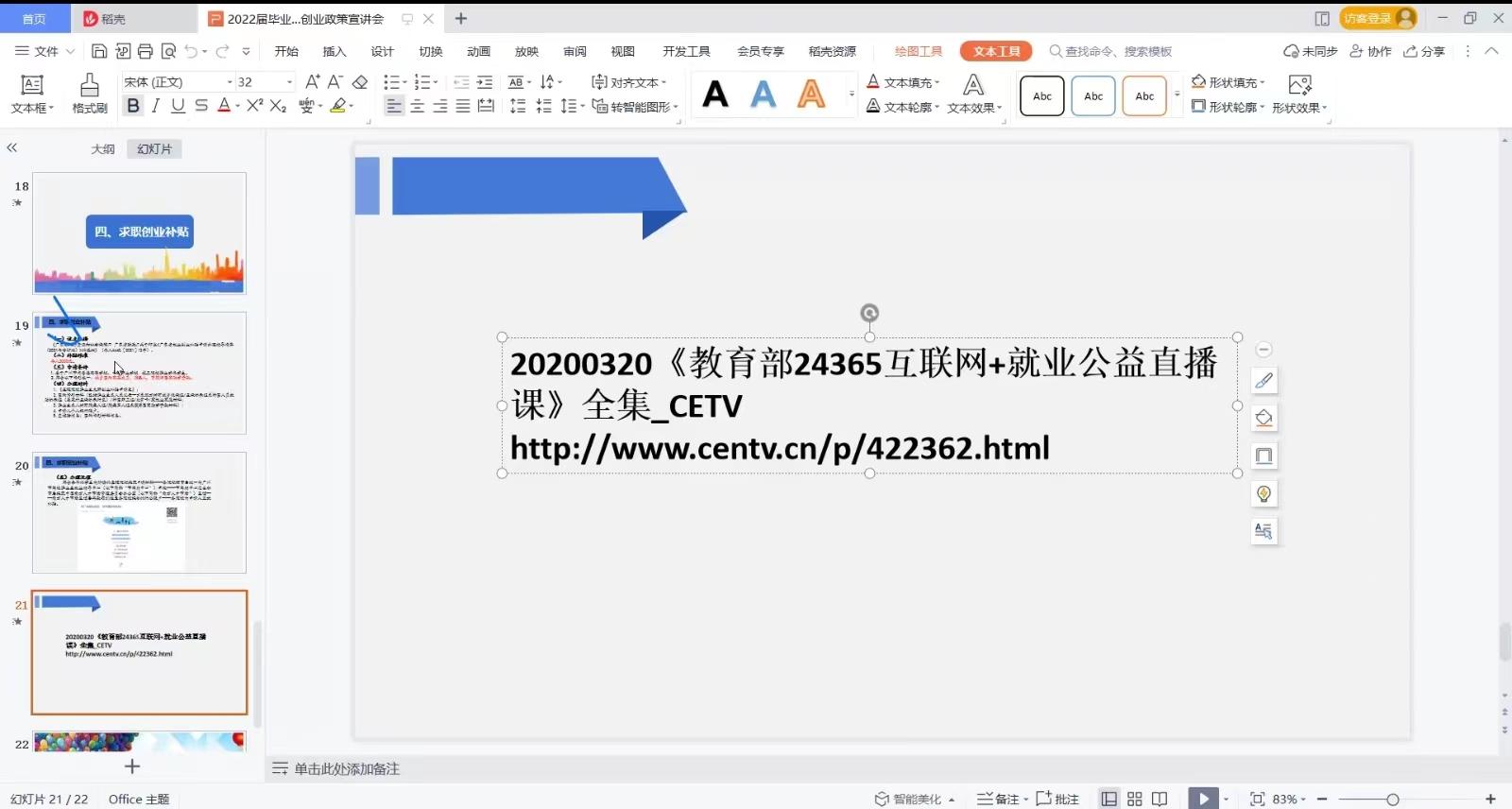Click 单击此处添加备注 to add notes
1512x809 pixels.
[346, 769]
